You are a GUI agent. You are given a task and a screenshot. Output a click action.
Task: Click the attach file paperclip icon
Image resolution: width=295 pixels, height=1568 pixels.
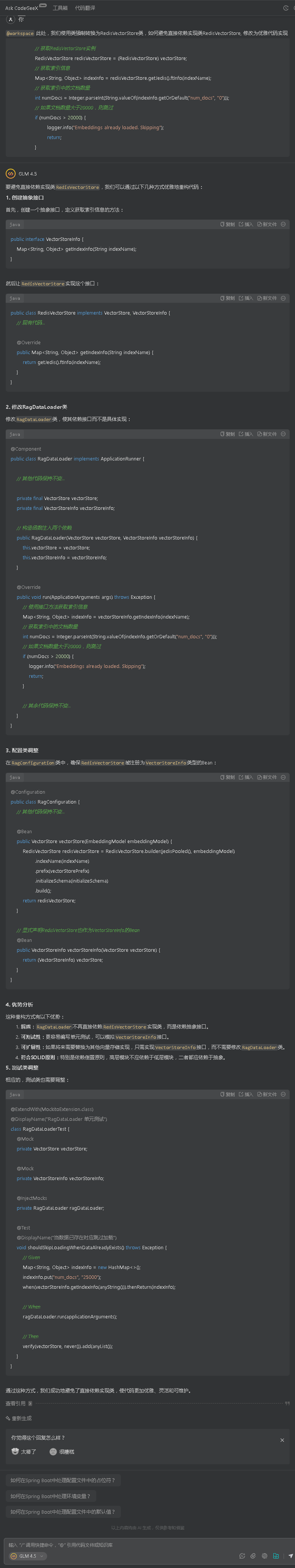253,1556
